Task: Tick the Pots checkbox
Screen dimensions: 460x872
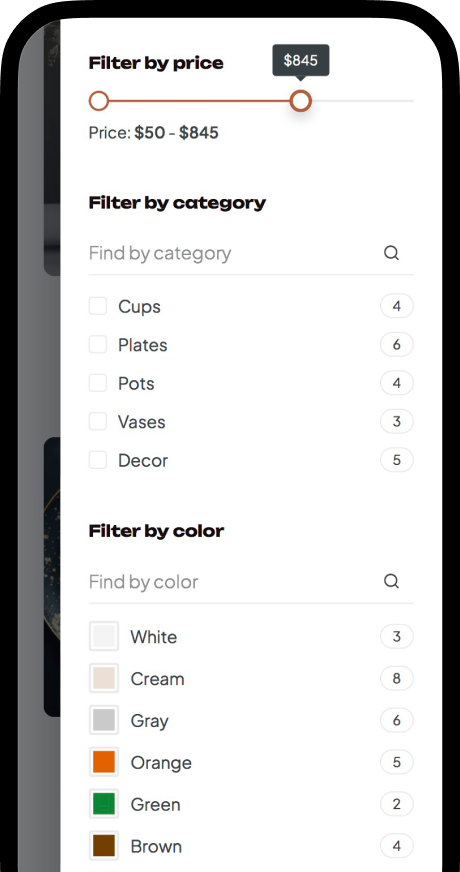Action: (x=98, y=383)
